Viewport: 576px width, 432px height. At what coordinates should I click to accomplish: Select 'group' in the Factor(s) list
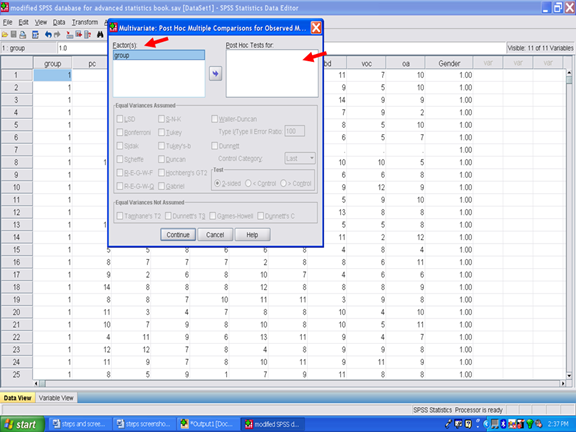pos(159,55)
